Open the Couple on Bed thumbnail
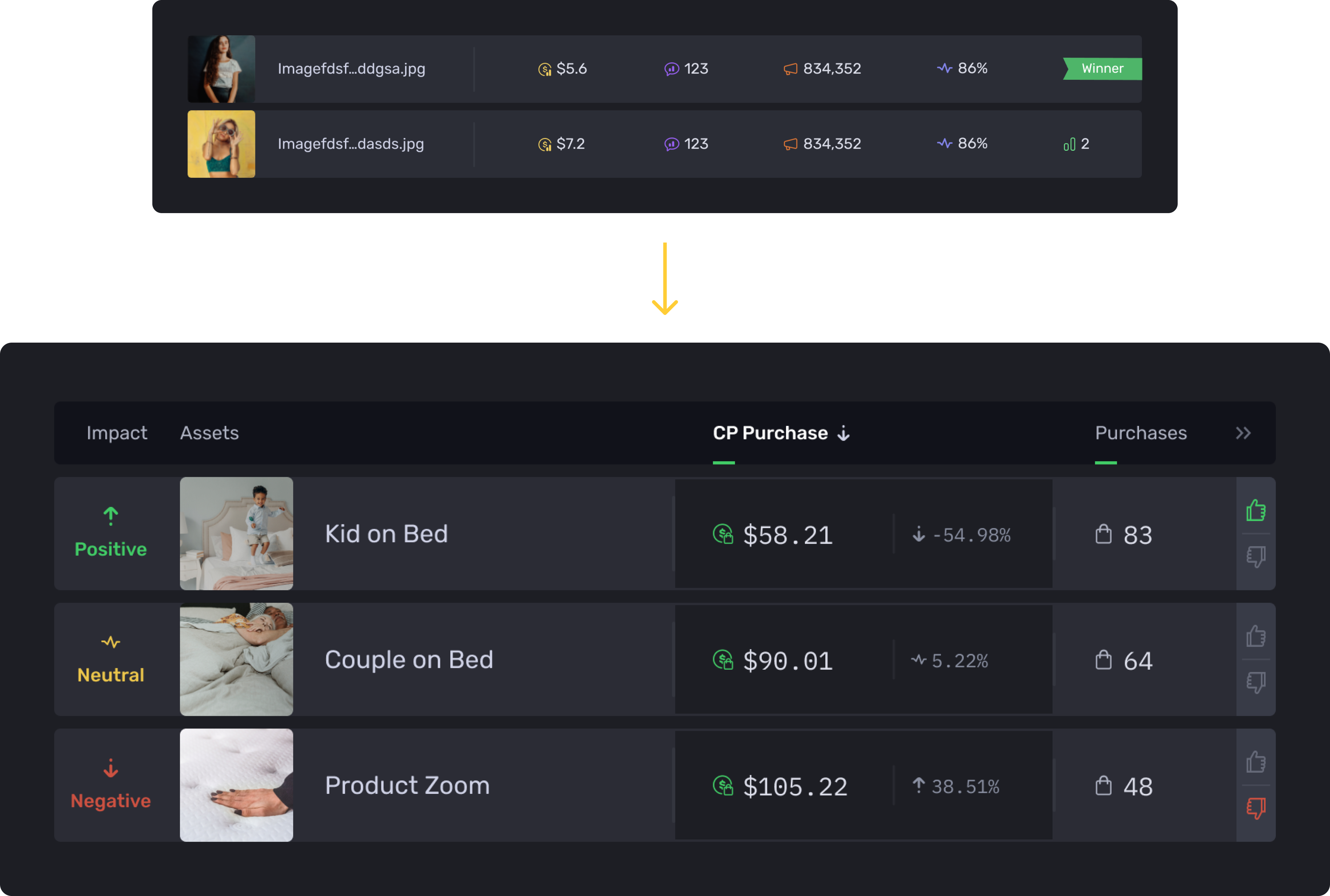Image resolution: width=1330 pixels, height=896 pixels. [x=237, y=659]
